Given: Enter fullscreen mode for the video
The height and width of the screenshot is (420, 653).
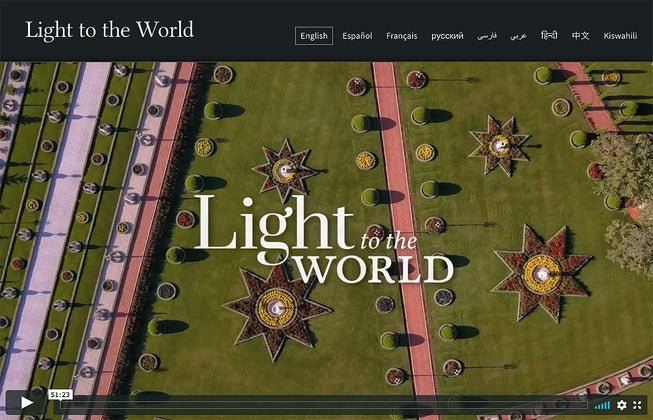Looking at the screenshot, I should [637, 405].
